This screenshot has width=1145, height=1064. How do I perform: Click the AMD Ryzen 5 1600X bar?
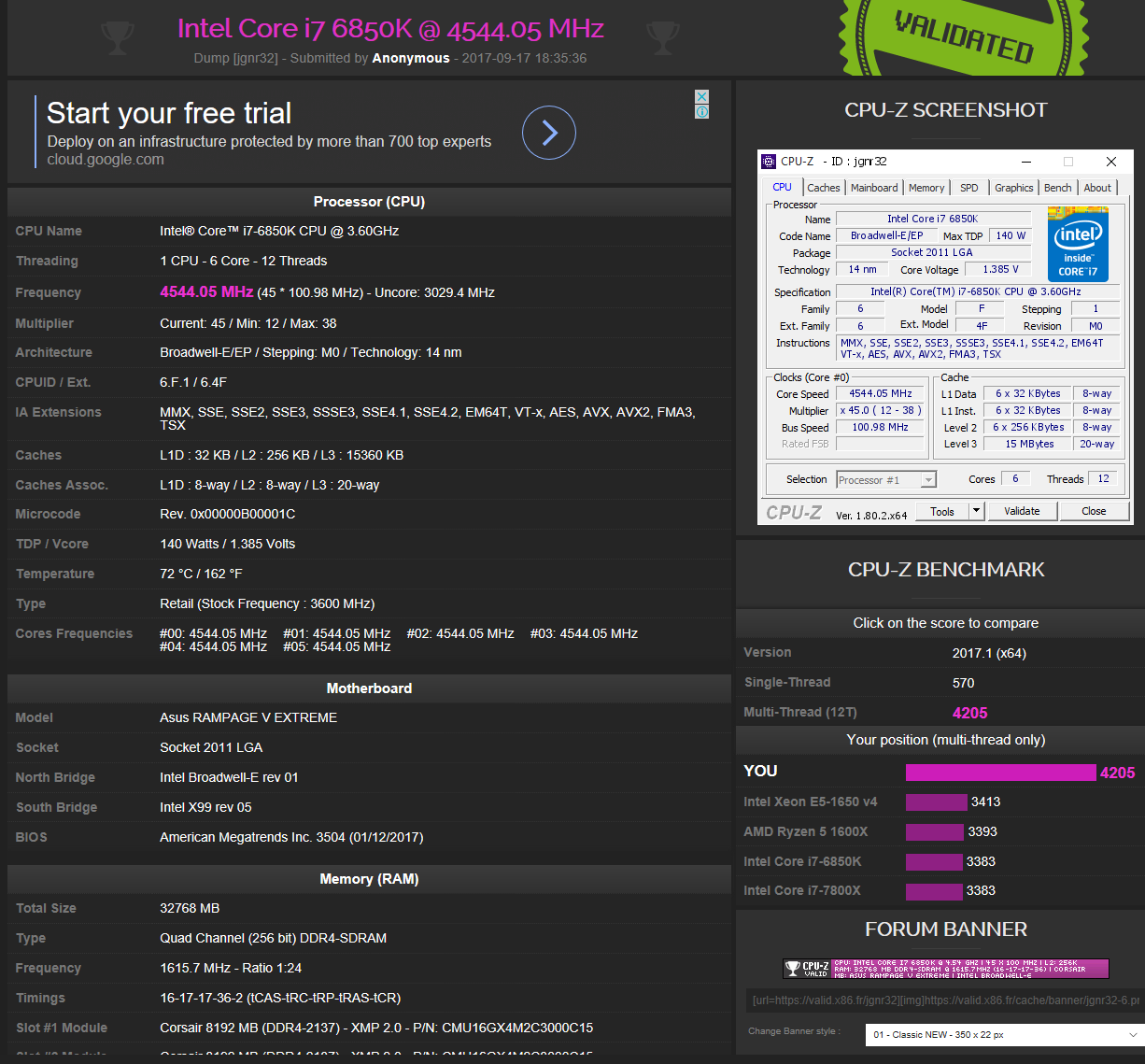tap(934, 831)
